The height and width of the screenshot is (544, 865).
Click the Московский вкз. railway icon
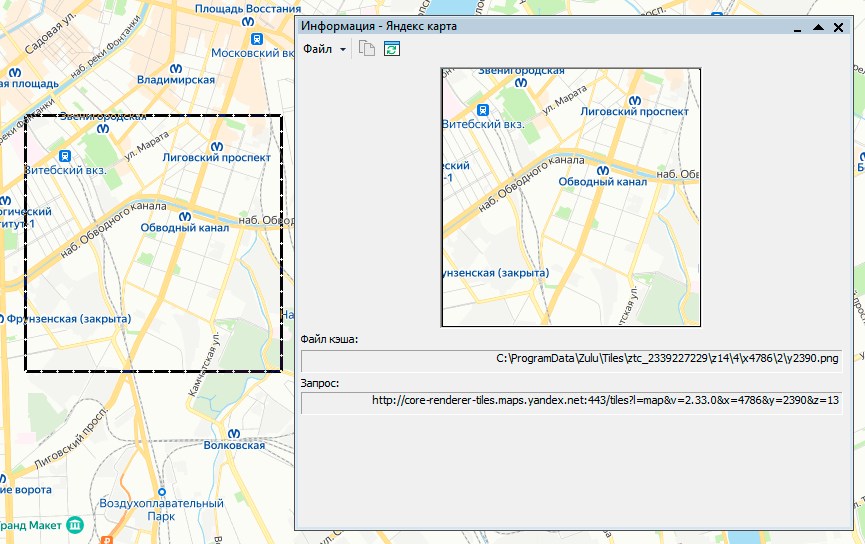(257, 39)
